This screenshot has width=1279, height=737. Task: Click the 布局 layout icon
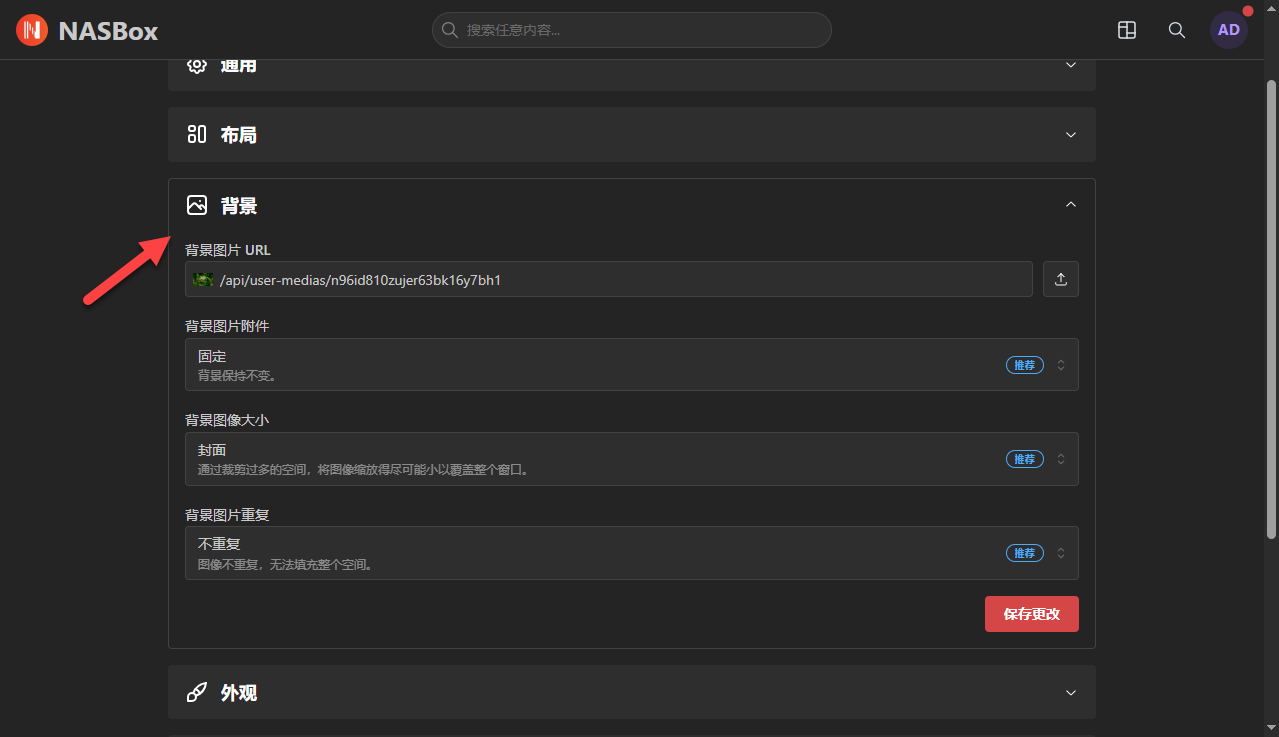click(x=197, y=134)
